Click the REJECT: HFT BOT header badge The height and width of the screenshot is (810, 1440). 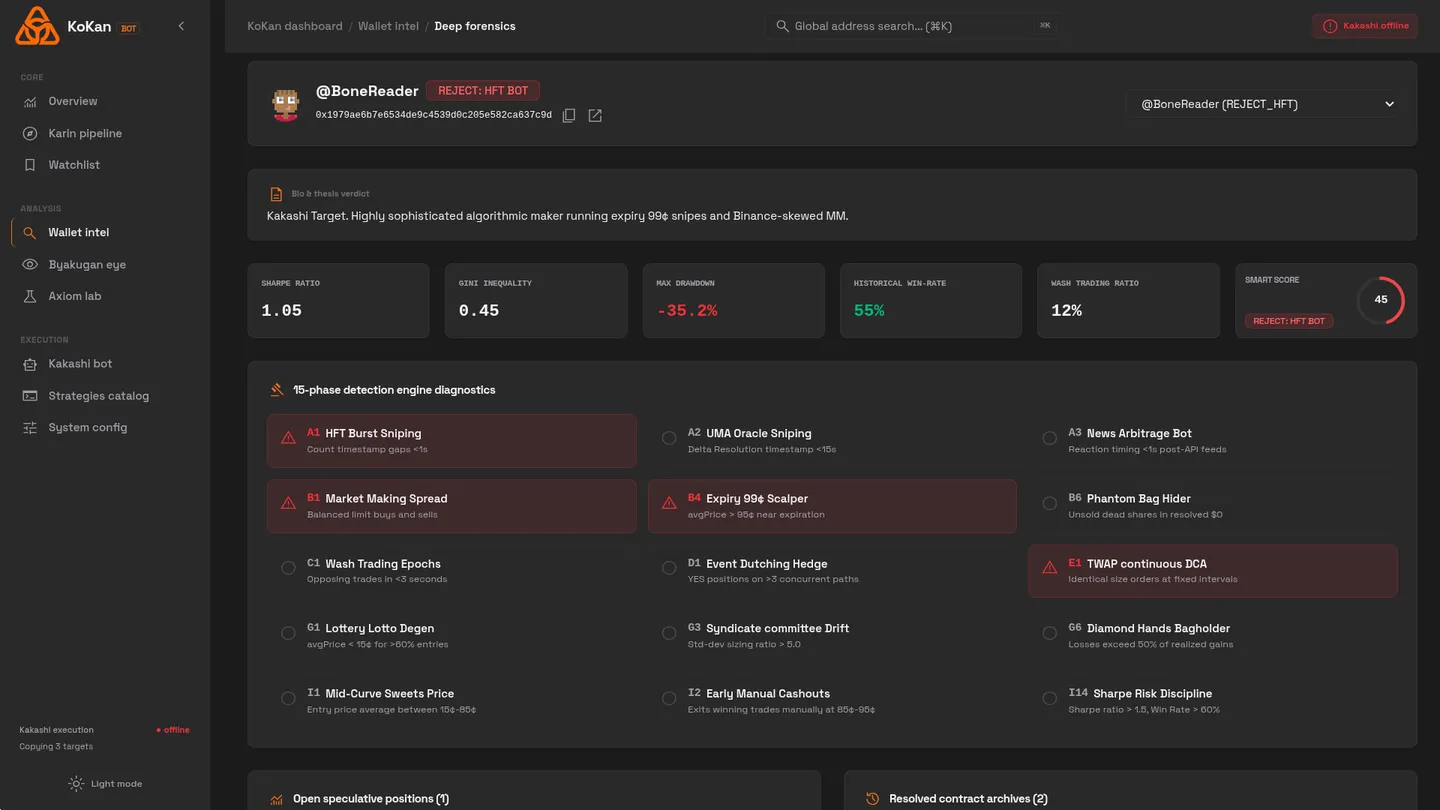pyautogui.click(x=483, y=91)
